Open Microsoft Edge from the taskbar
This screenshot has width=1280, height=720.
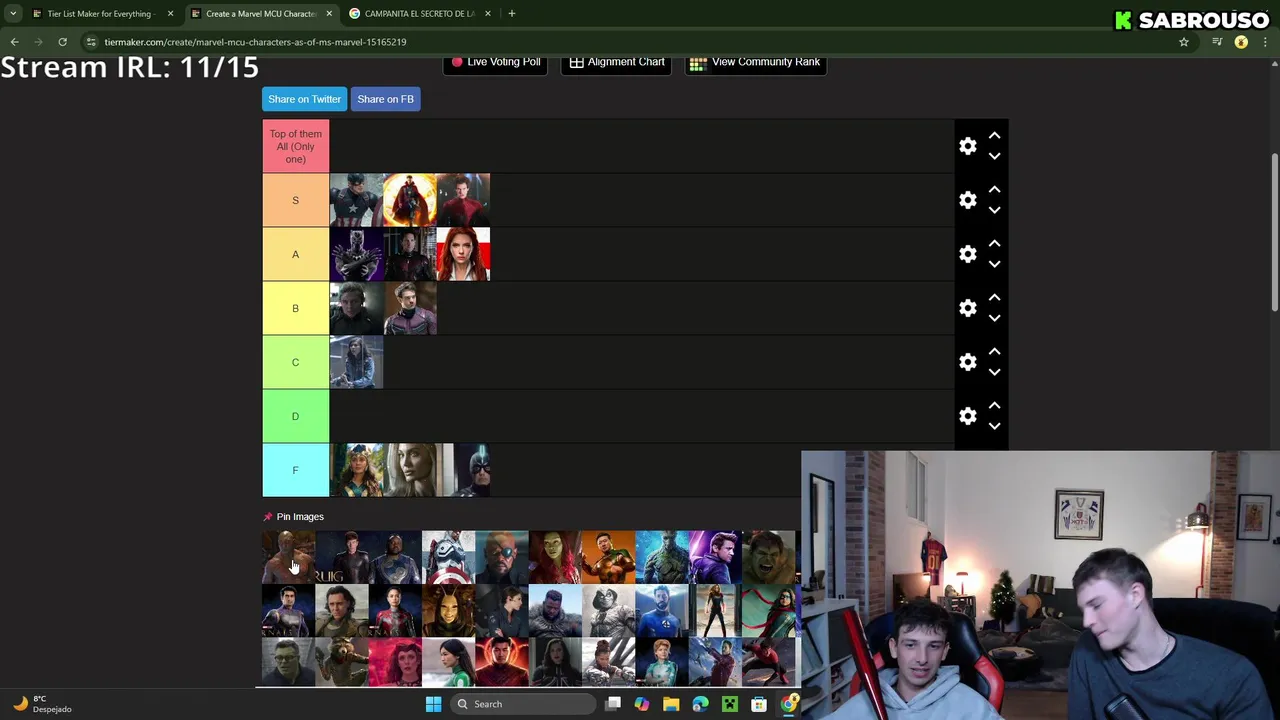(x=700, y=704)
